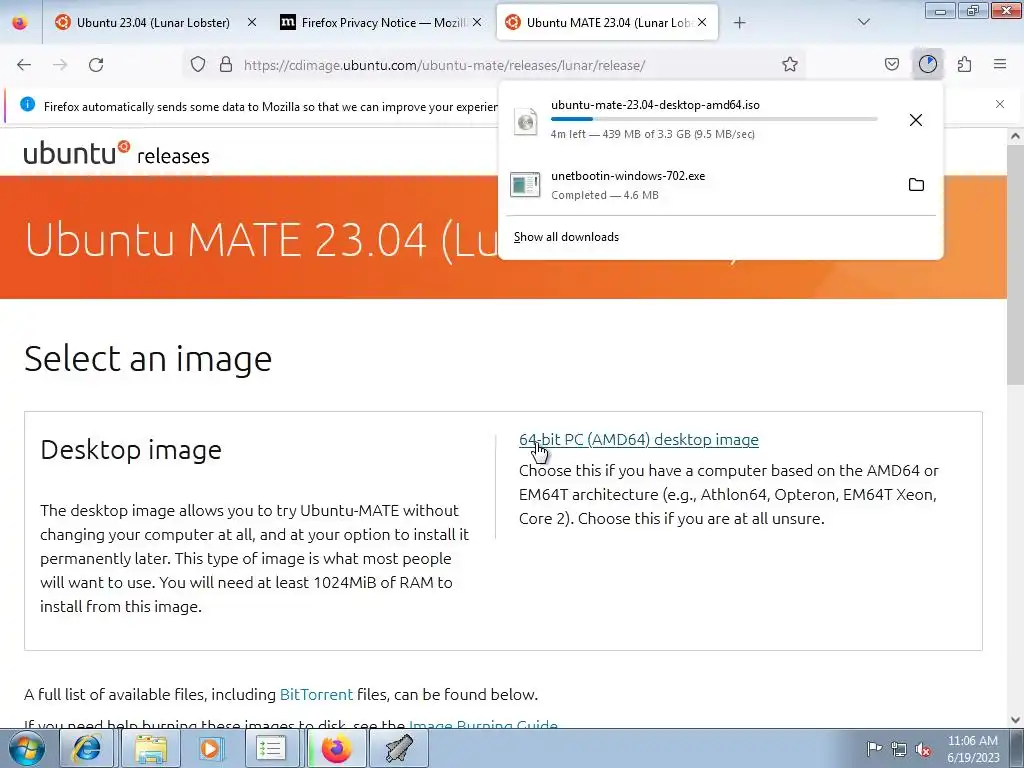Click the ubuntu-mate ISO file icon
The height and width of the screenshot is (768, 1024).
click(526, 121)
